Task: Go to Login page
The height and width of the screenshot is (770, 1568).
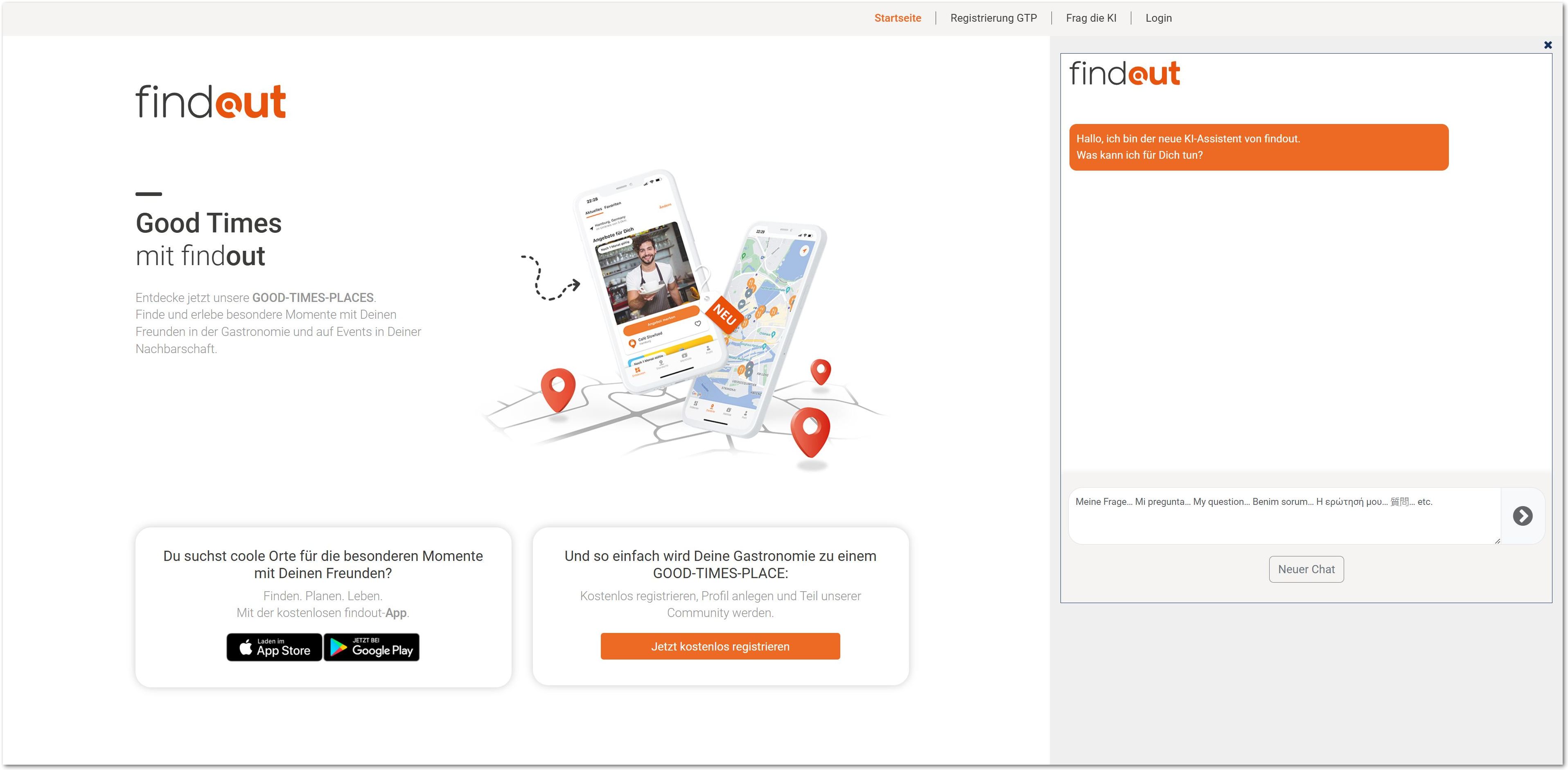Action: (1158, 18)
